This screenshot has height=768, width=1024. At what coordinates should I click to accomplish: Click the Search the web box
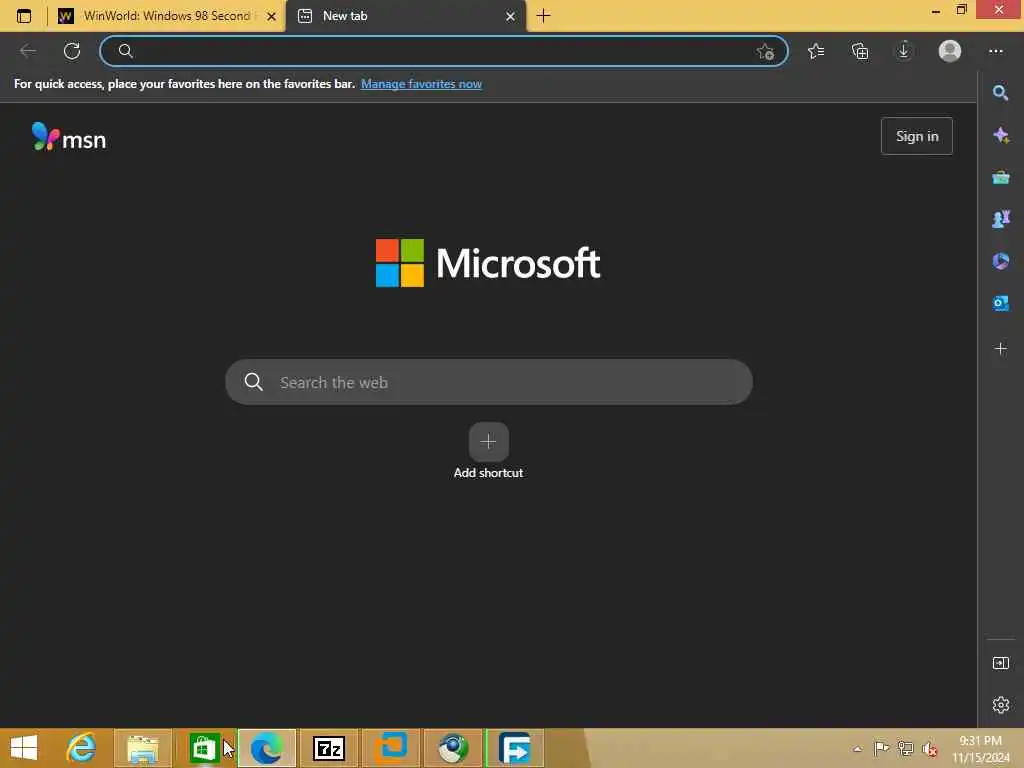click(488, 382)
